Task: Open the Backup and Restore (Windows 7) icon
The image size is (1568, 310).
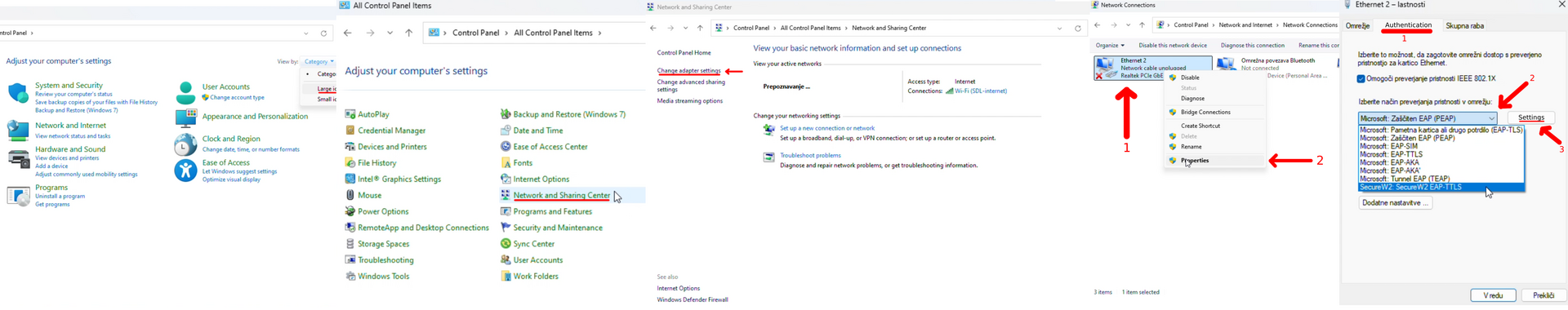Action: pyautogui.click(x=506, y=114)
